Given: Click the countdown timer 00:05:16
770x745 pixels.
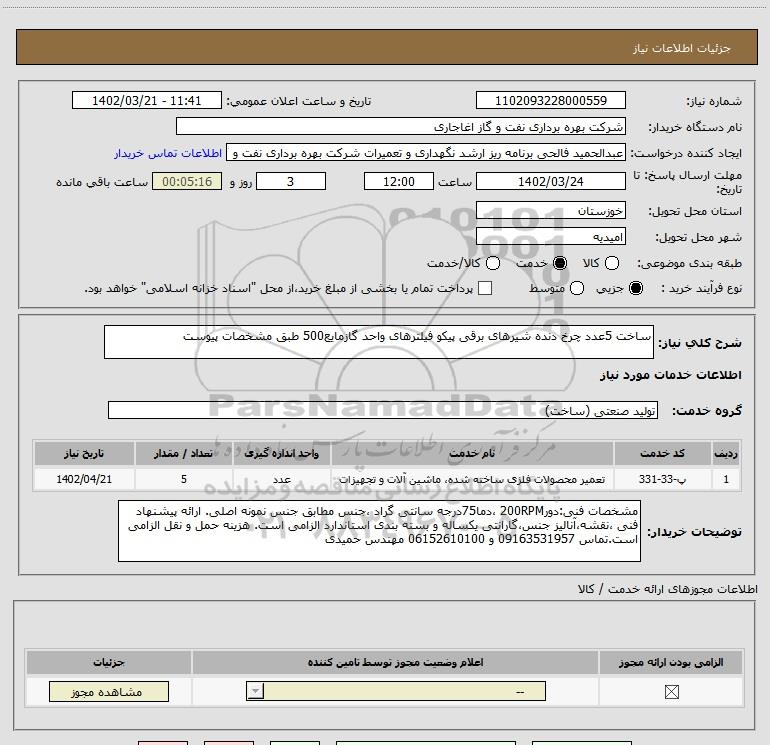Looking at the screenshot, I should [x=187, y=181].
